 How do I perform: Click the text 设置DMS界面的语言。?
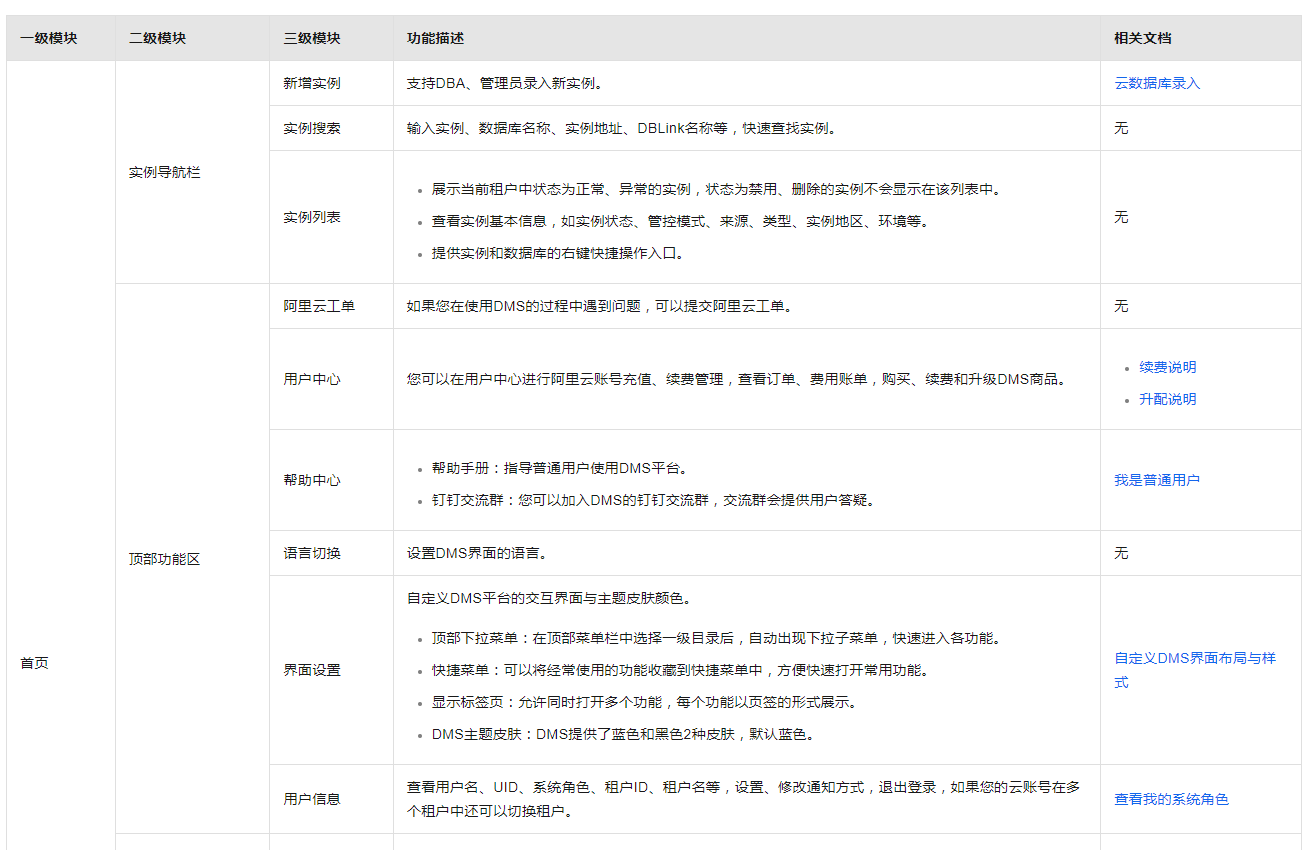[x=477, y=553]
